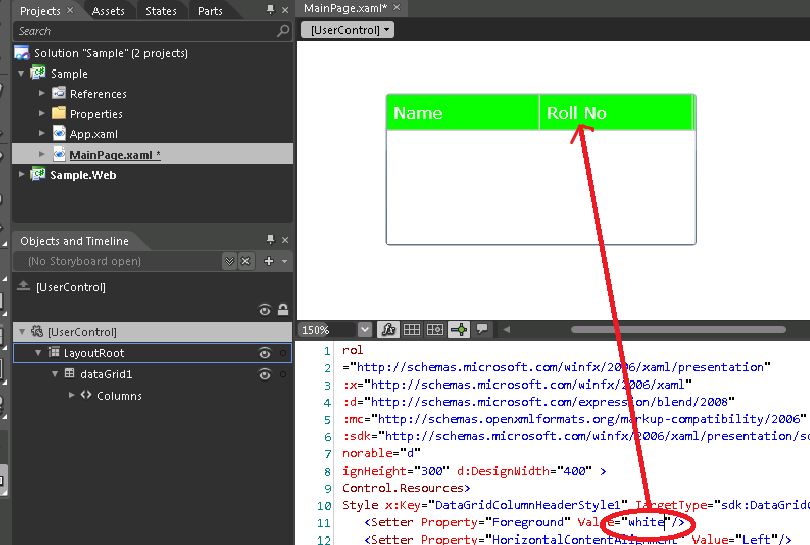Viewport: 810px width, 545px height.
Task: Expand the Properties folder
Action: click(x=42, y=113)
